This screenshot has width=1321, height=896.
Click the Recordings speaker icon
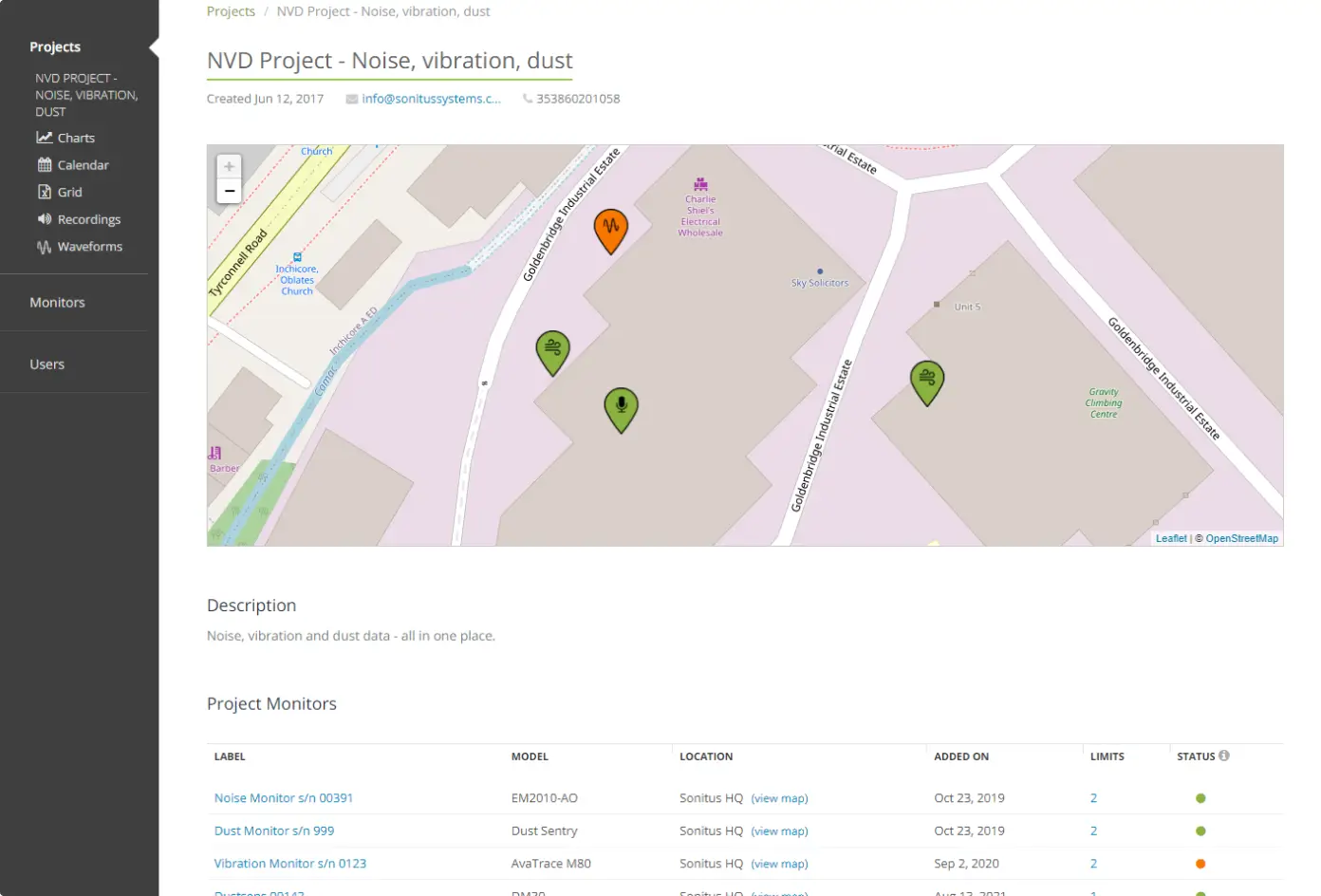coord(45,219)
